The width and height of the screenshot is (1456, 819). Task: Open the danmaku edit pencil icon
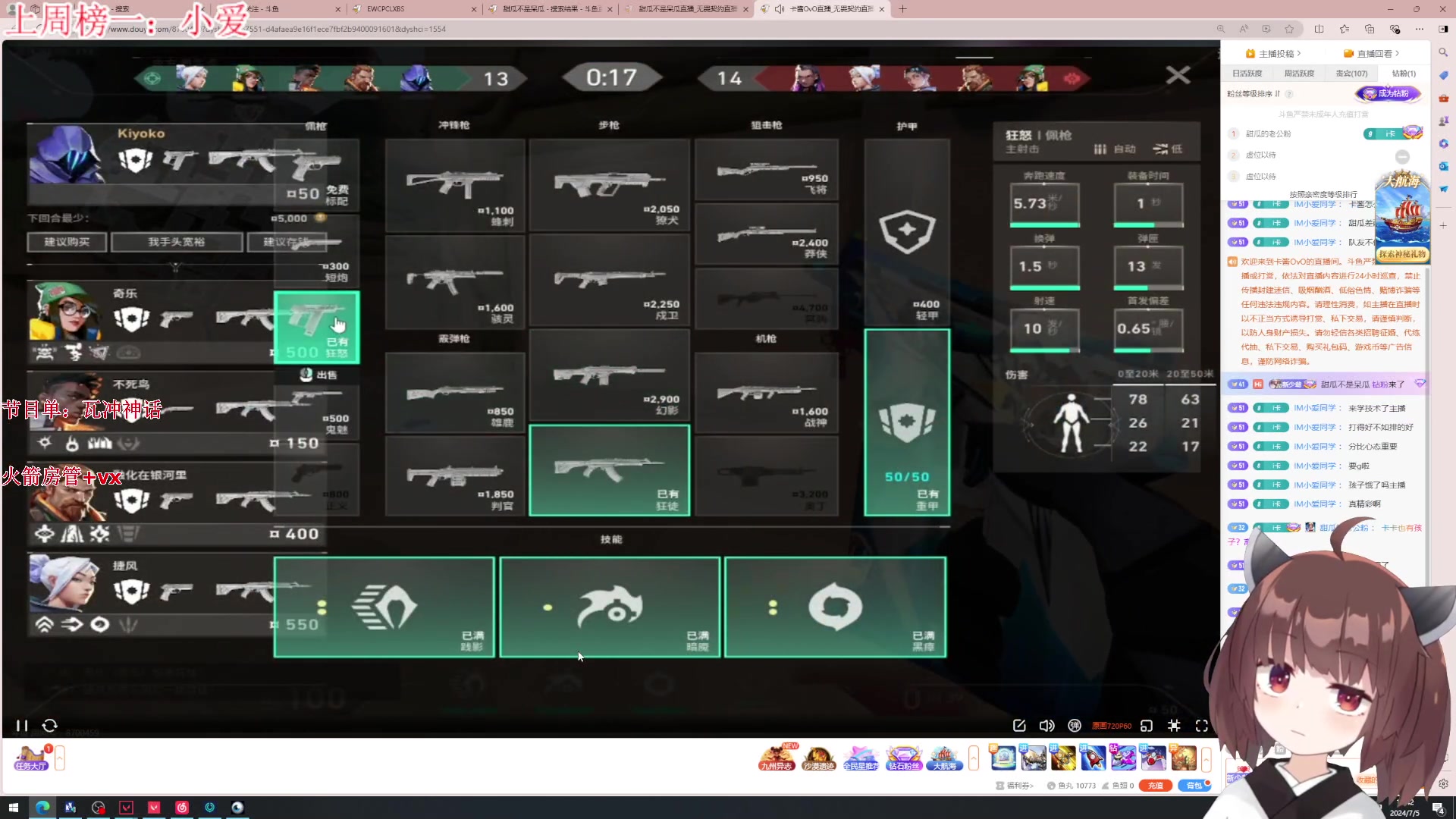tap(1019, 726)
